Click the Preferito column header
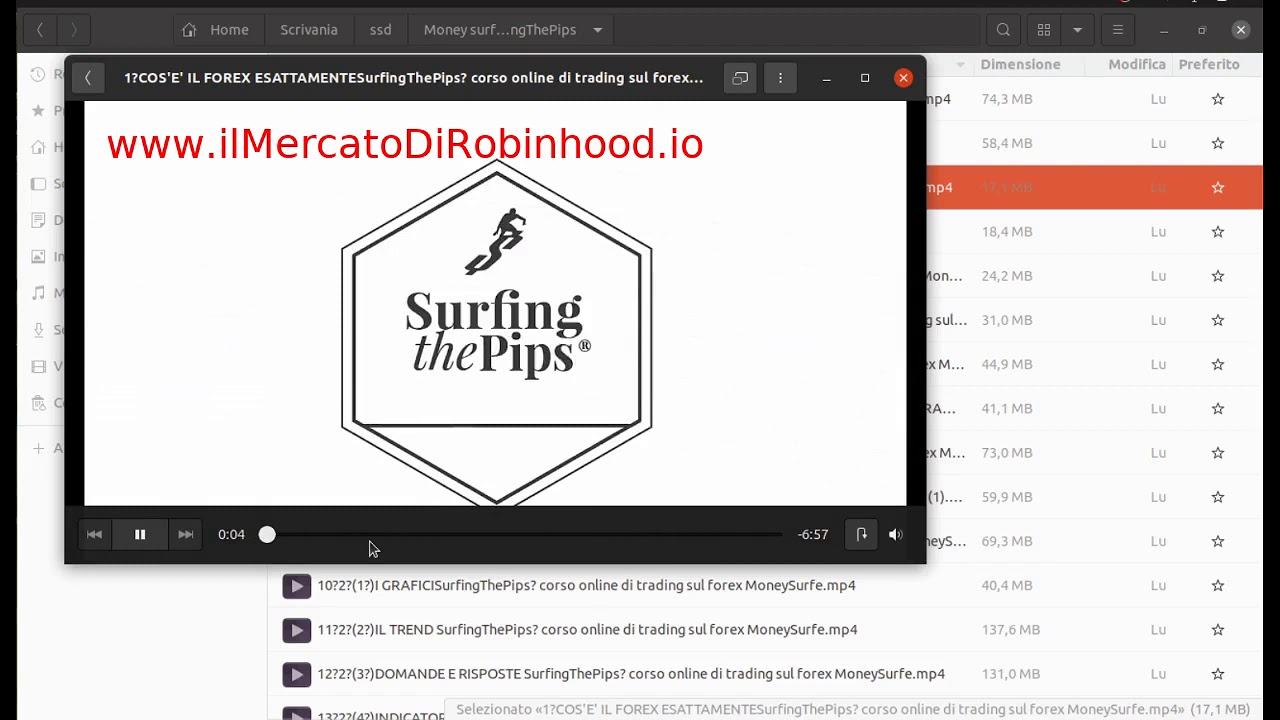This screenshot has height=720, width=1280. [x=1209, y=64]
